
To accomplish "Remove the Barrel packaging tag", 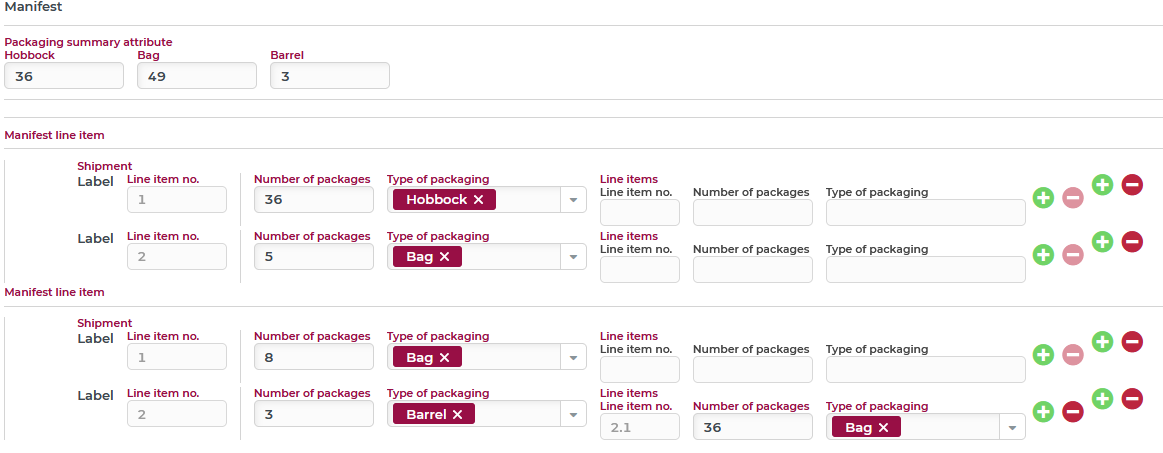I will pos(458,414).
